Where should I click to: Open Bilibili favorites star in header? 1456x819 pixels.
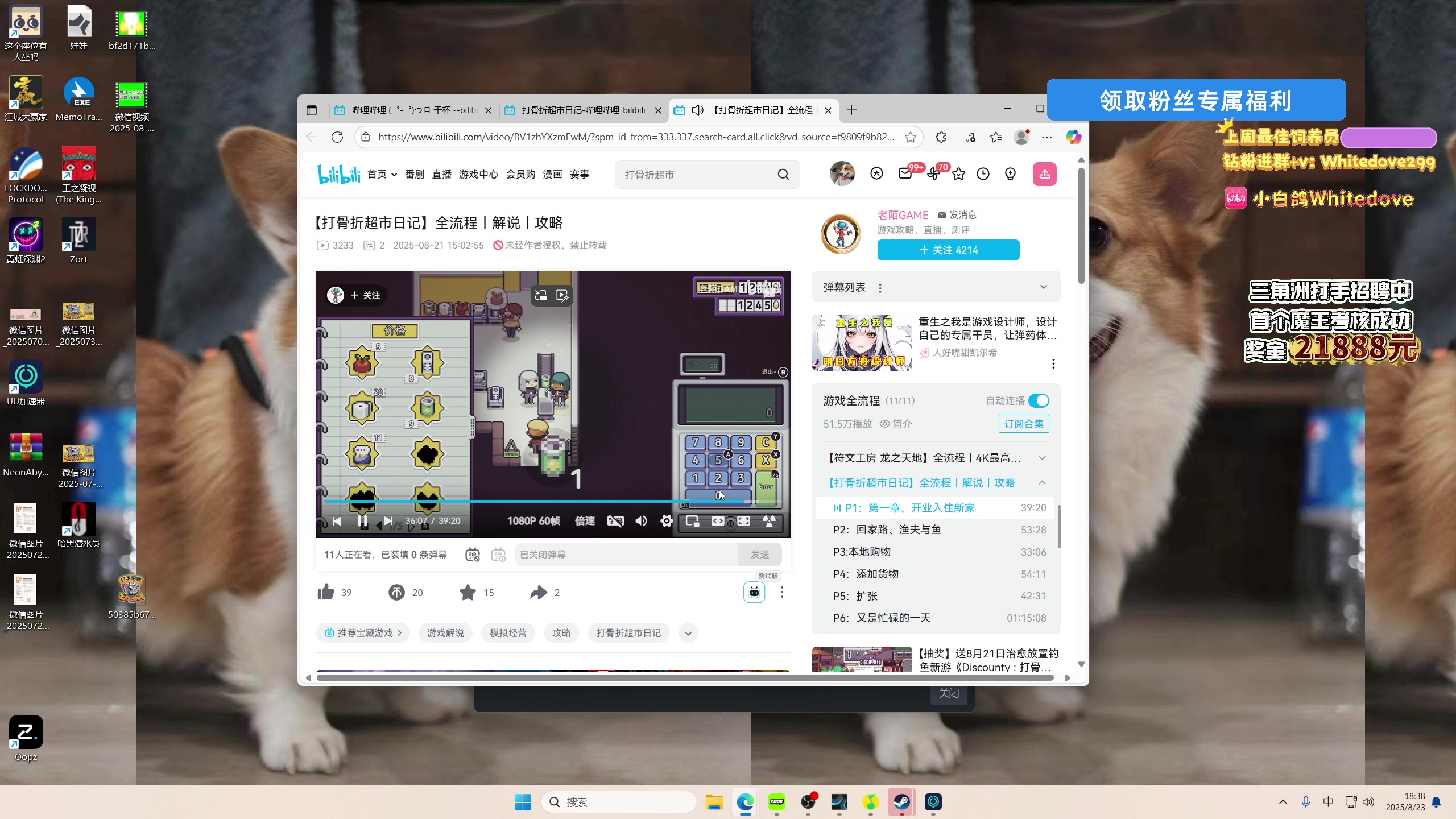(959, 173)
